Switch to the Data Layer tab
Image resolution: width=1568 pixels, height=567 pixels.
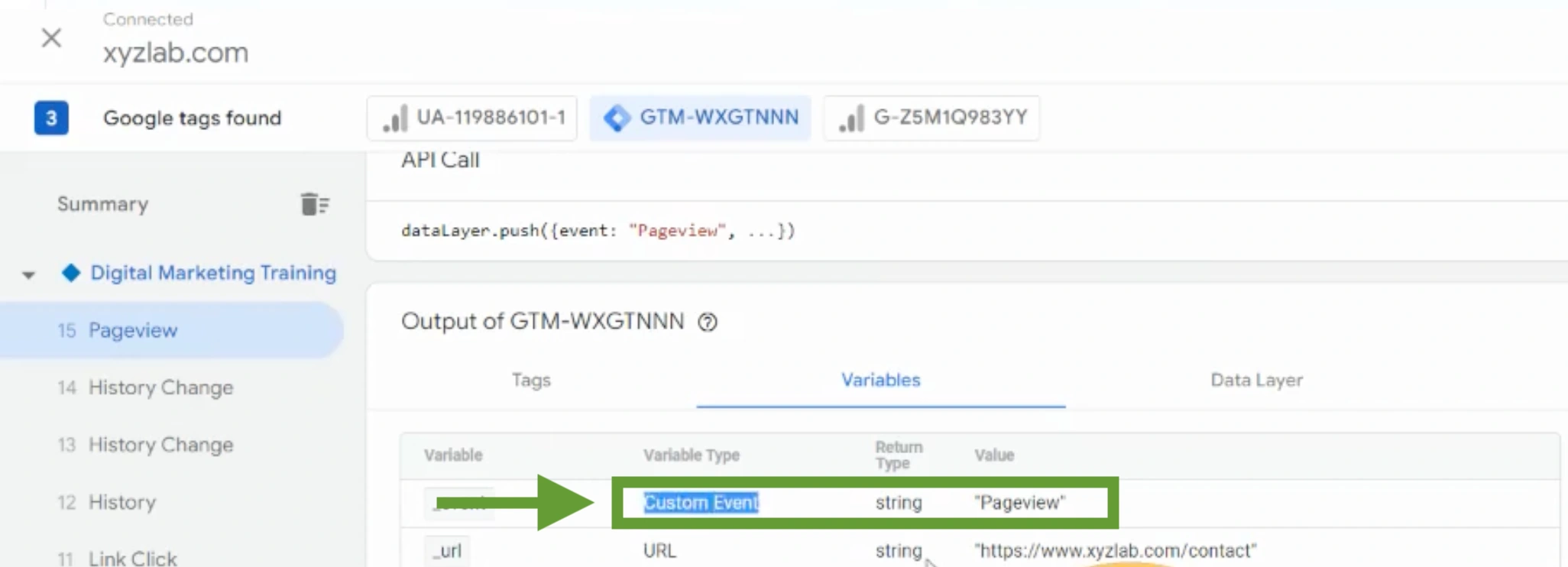point(1256,380)
